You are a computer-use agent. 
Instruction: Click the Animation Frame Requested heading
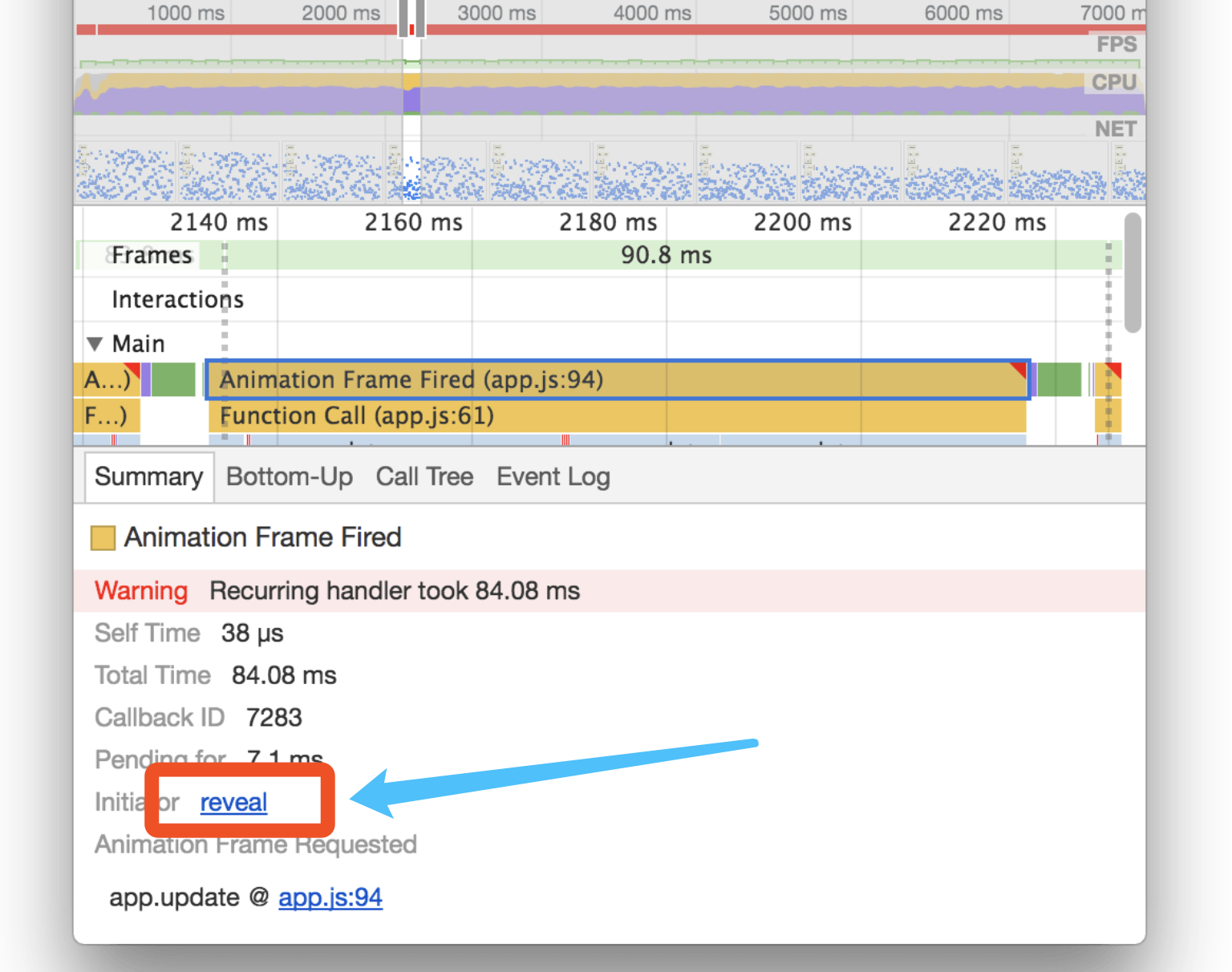pyautogui.click(x=256, y=844)
